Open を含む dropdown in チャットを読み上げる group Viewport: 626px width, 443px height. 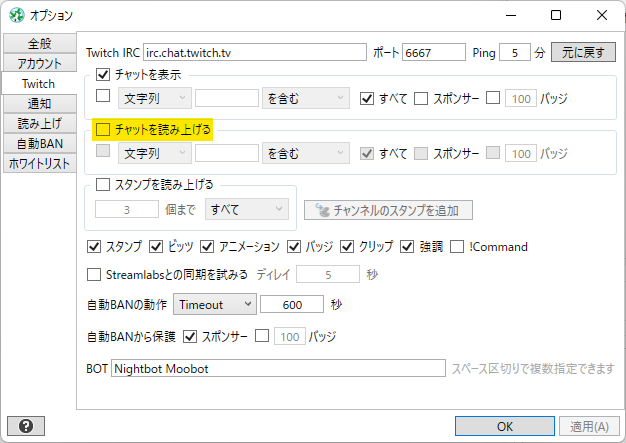click(306, 153)
